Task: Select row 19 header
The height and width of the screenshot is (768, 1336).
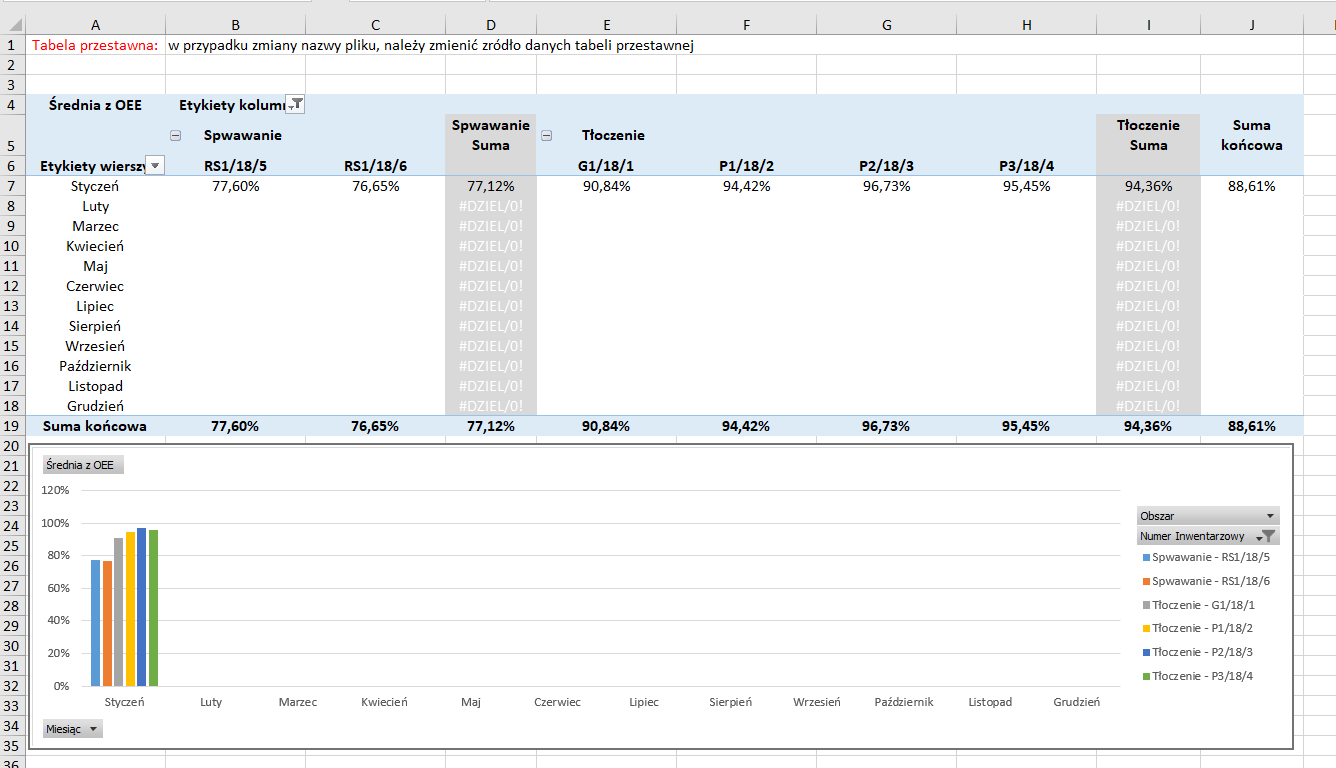Action: click(12, 426)
